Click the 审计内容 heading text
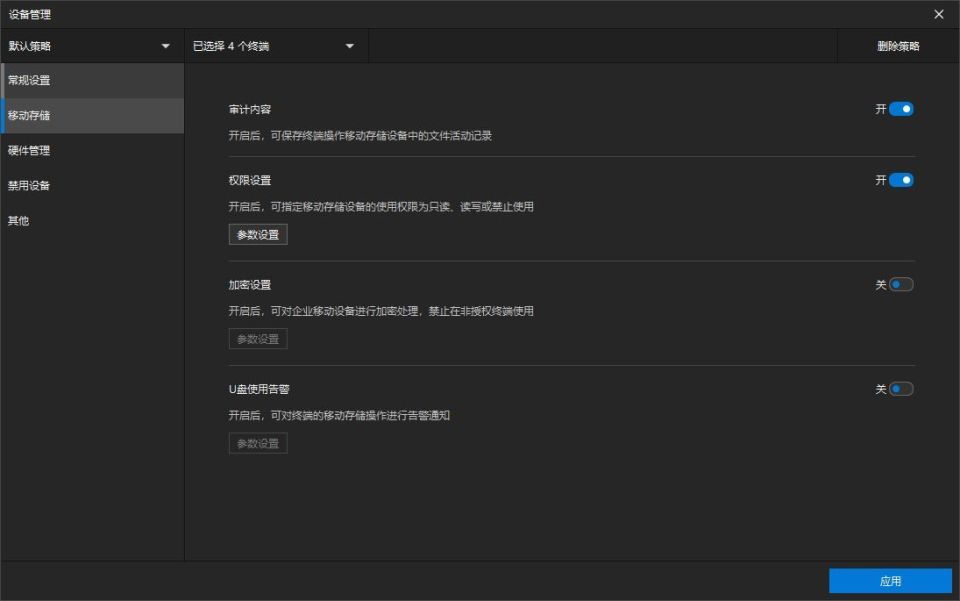The height and width of the screenshot is (601, 960). (250, 110)
